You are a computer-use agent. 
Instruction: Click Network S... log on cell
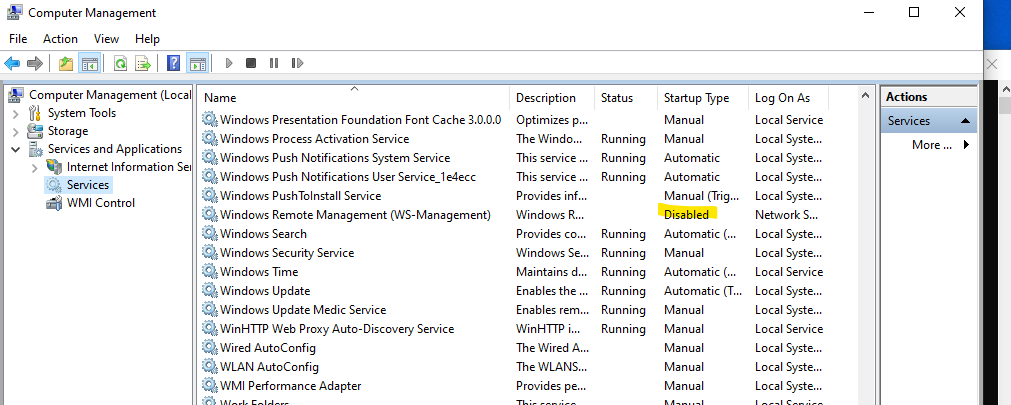787,215
